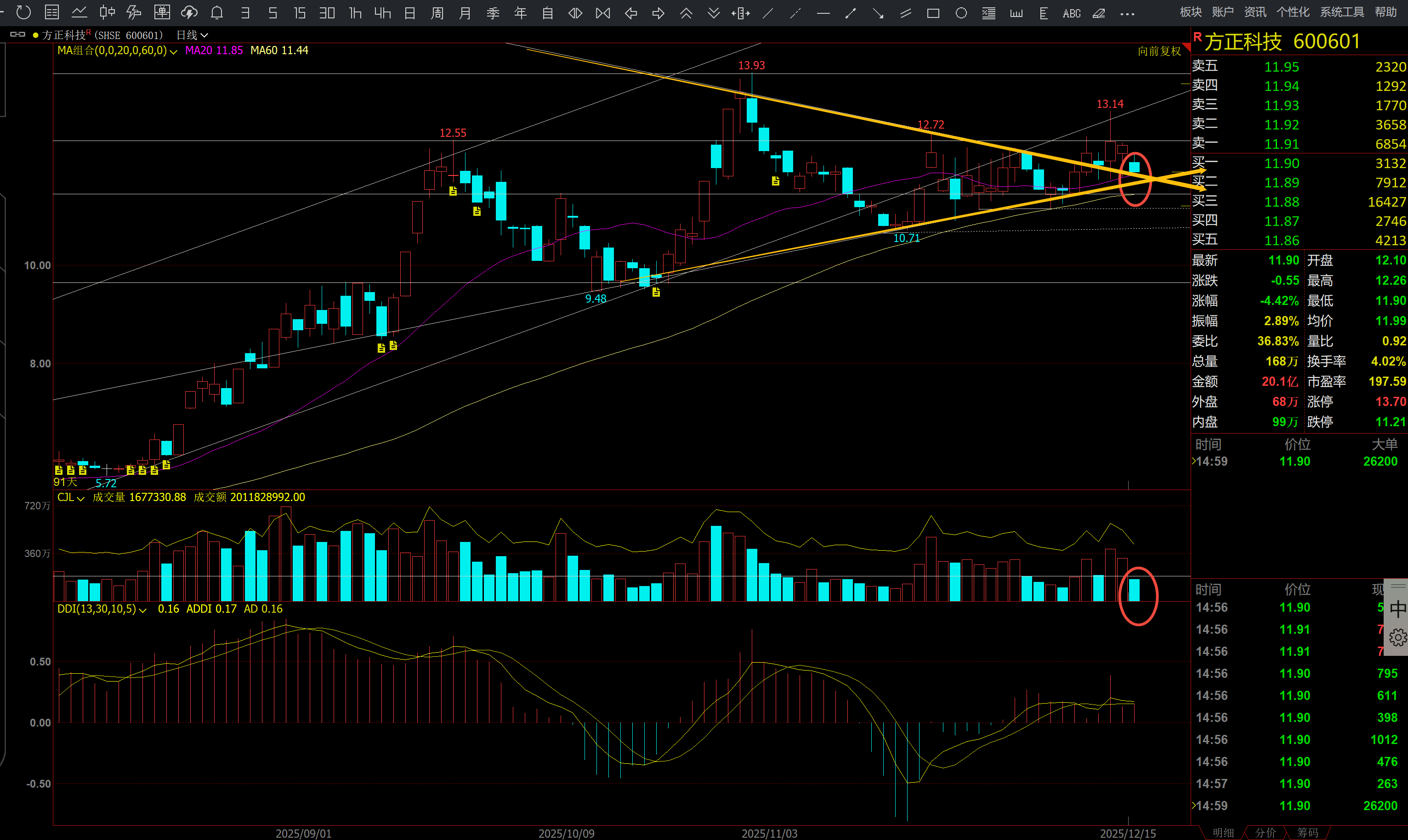
Task: Select the circle drawing tool
Action: [961, 13]
